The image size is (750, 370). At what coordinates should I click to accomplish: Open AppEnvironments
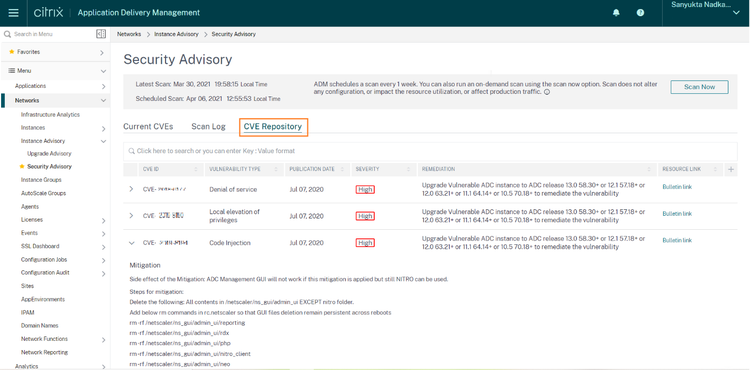[x=43, y=299]
